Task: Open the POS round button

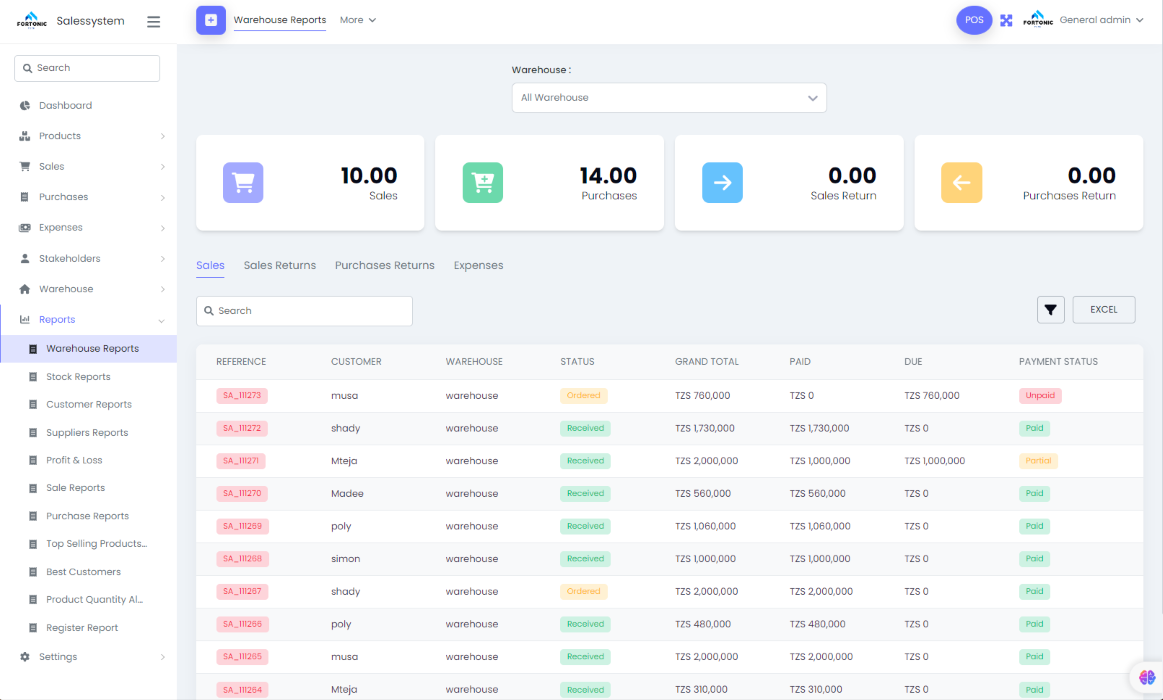Action: 974,20
